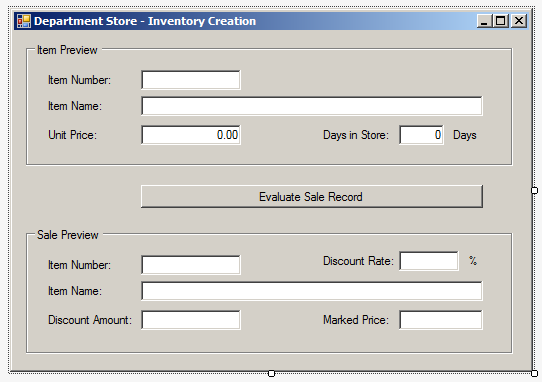The image size is (542, 382).
Task: Click the Item Number label in Item Preview
Action: [x=79, y=80]
